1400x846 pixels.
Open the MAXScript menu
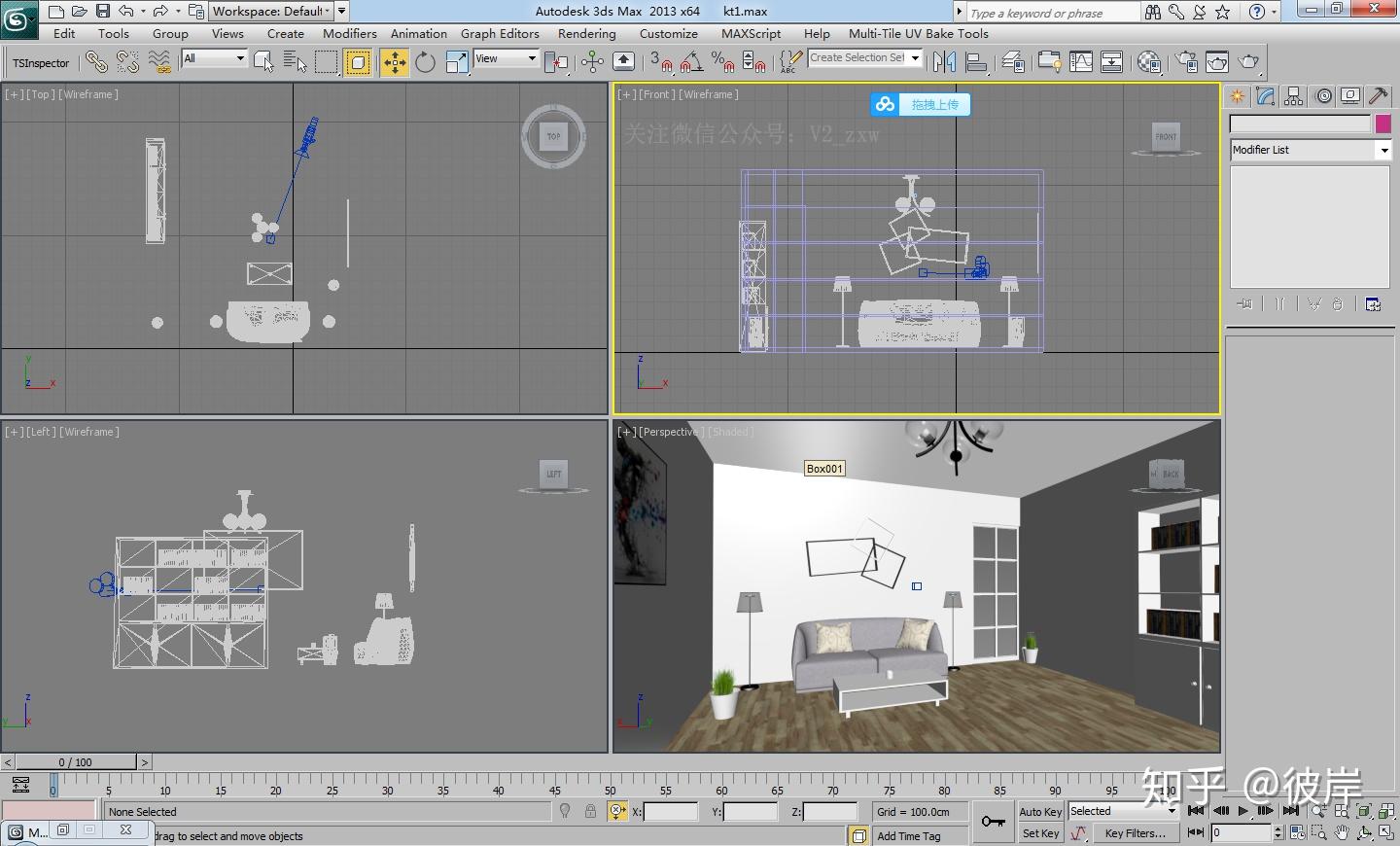(751, 33)
